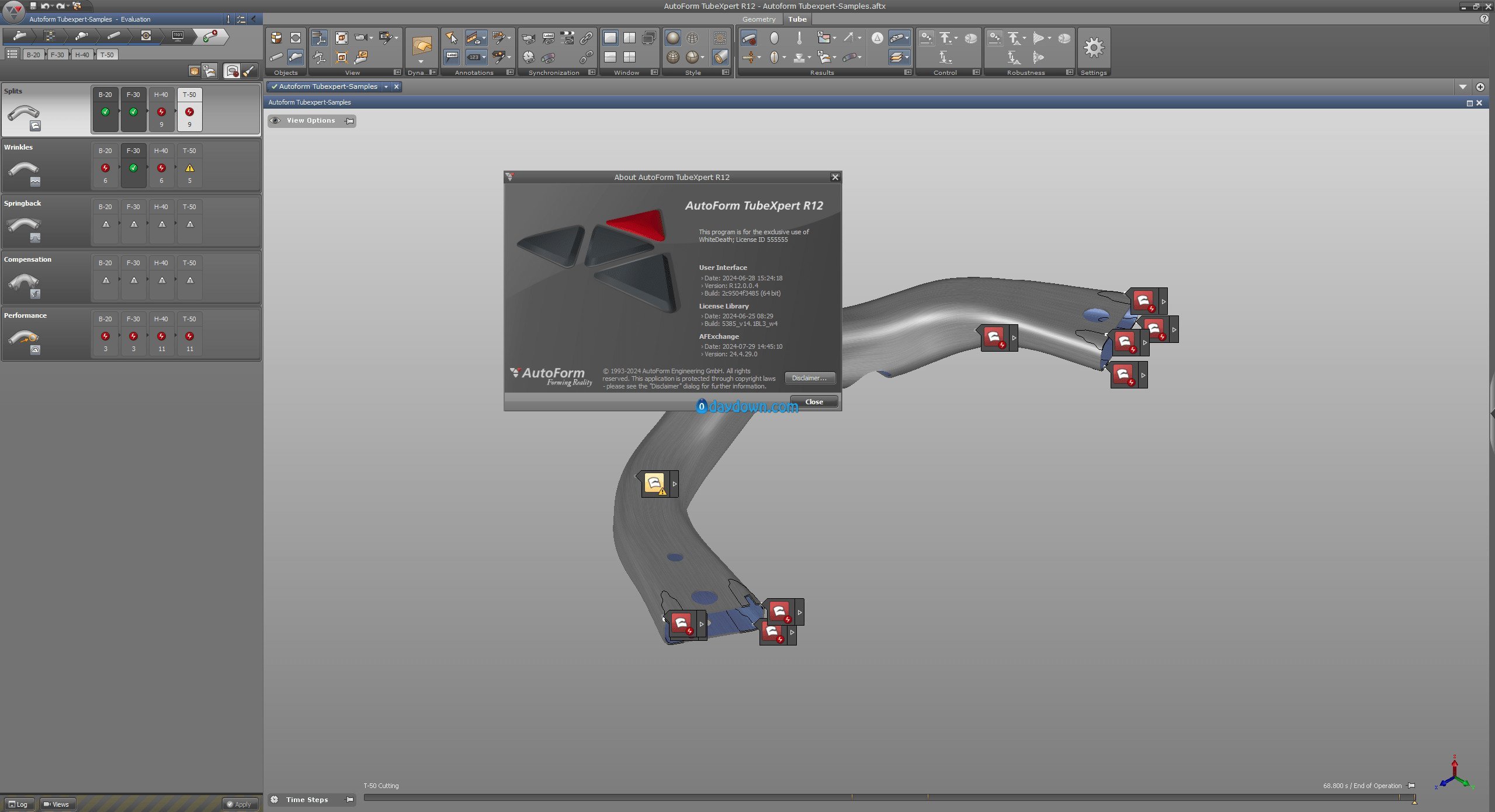
Task: Click the end-of-timeline marker on the time slider
Action: [1414, 802]
